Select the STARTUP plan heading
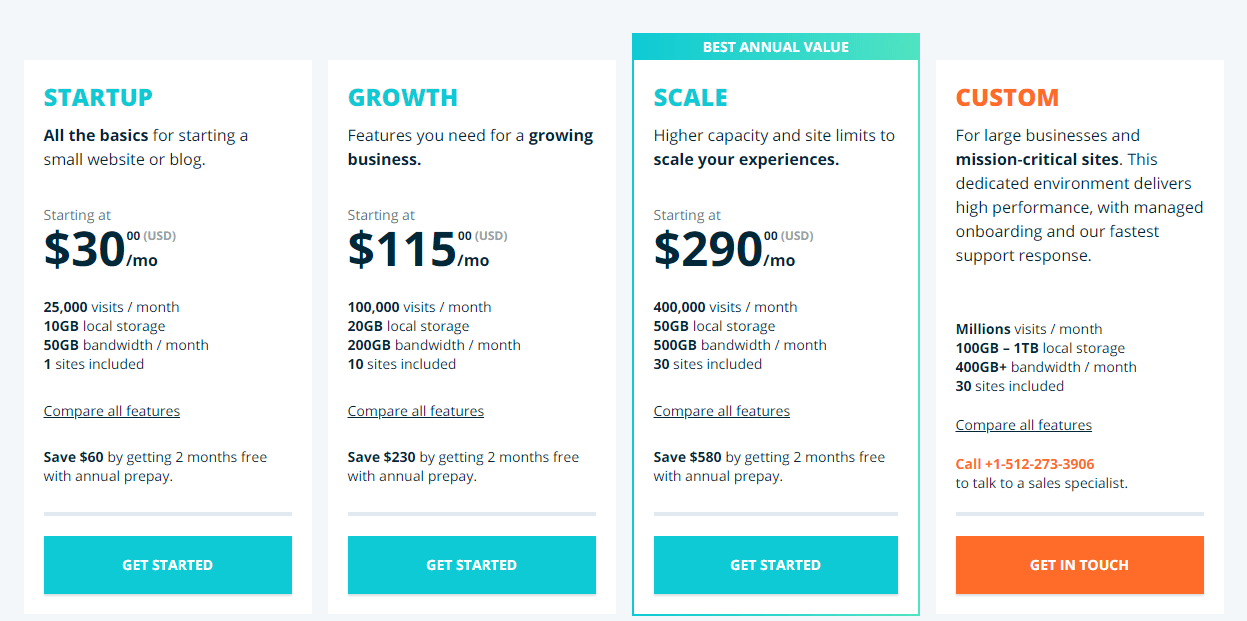 click(x=98, y=98)
